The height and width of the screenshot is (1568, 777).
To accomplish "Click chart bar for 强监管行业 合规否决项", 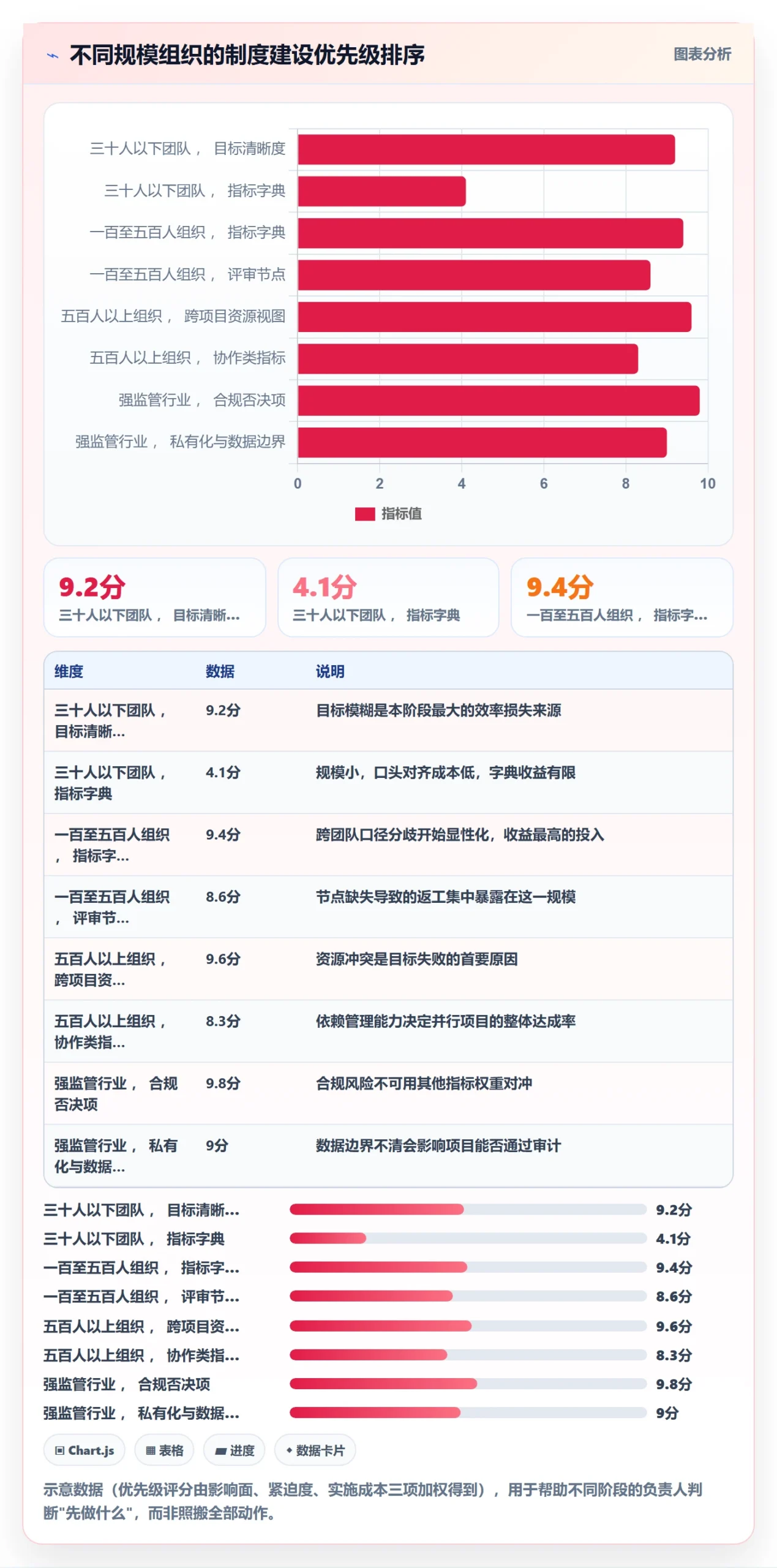I will [x=498, y=400].
